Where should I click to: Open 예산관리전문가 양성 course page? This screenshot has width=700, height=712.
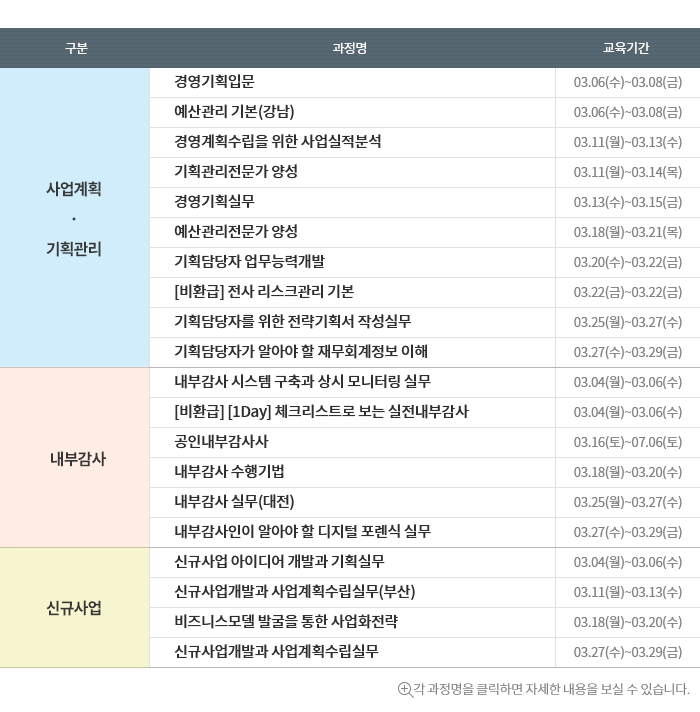236,232
